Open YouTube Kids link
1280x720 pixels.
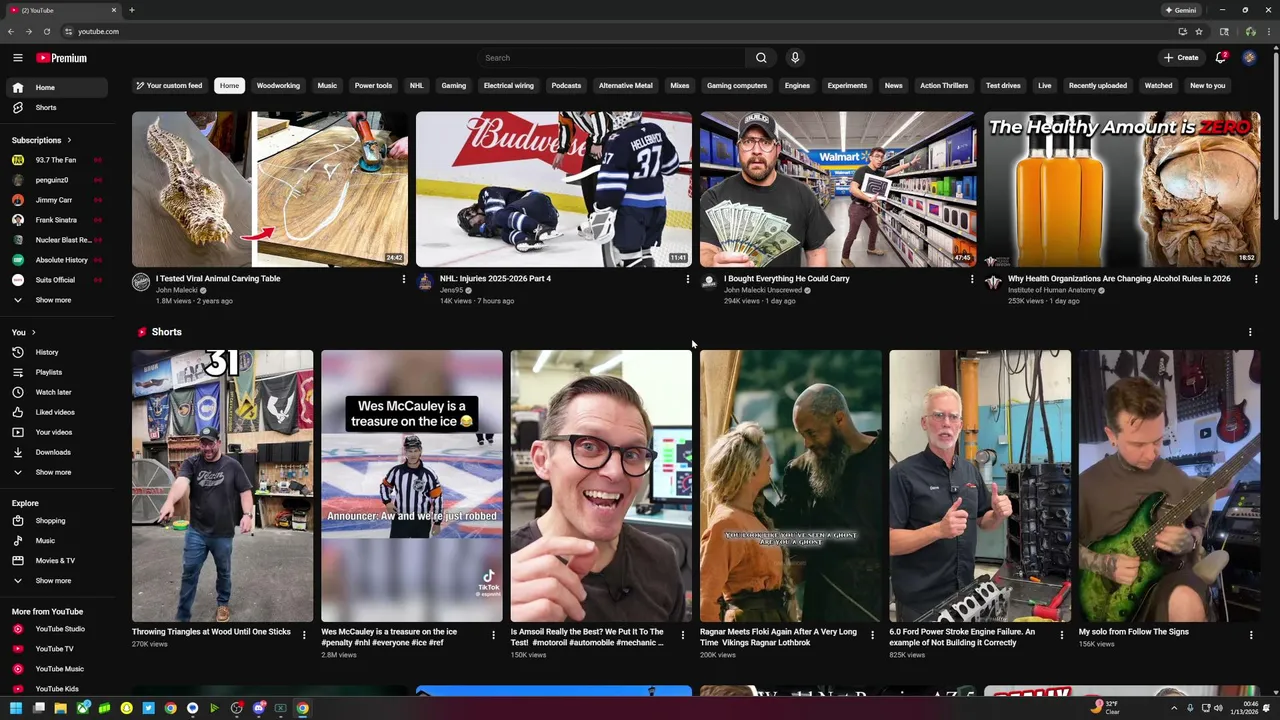click(57, 689)
